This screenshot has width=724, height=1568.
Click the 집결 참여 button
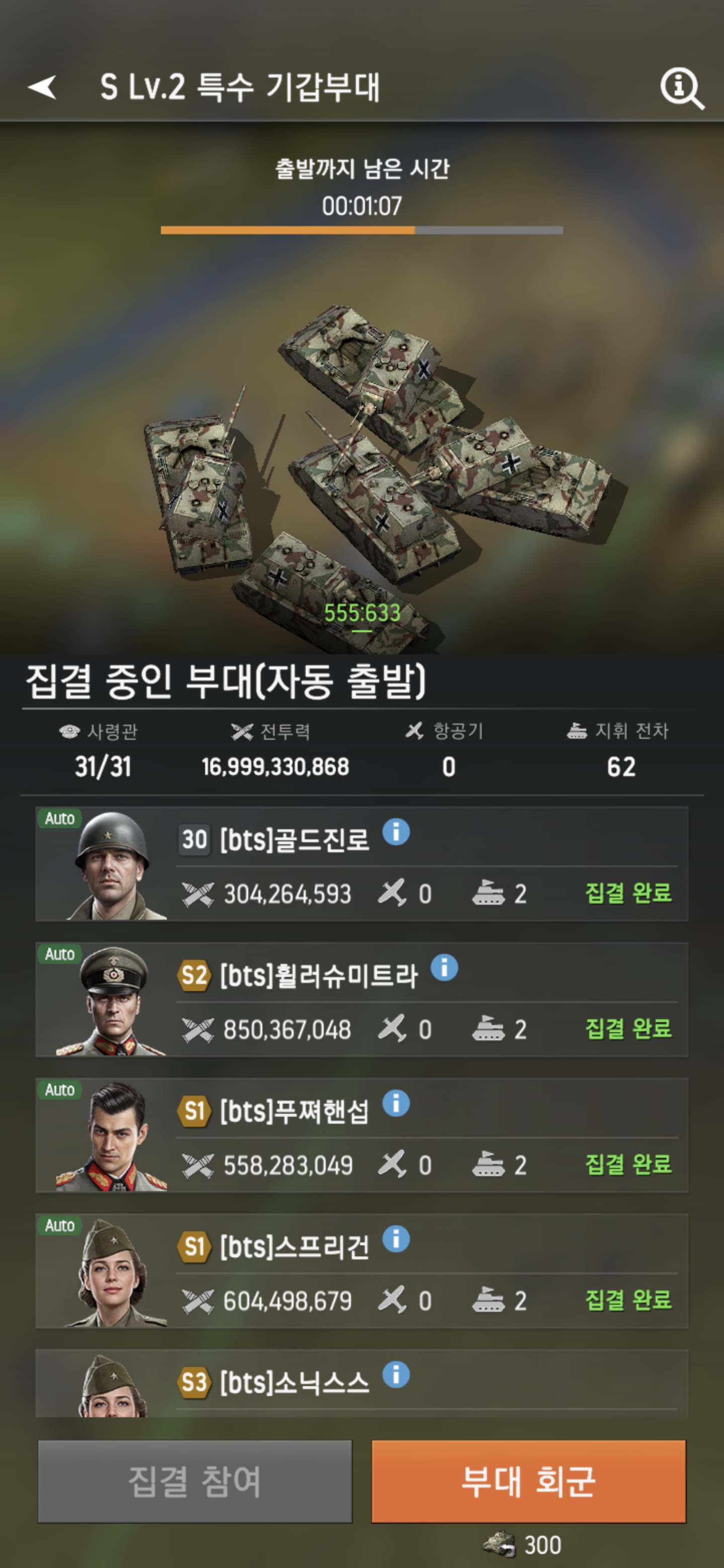(x=195, y=1482)
